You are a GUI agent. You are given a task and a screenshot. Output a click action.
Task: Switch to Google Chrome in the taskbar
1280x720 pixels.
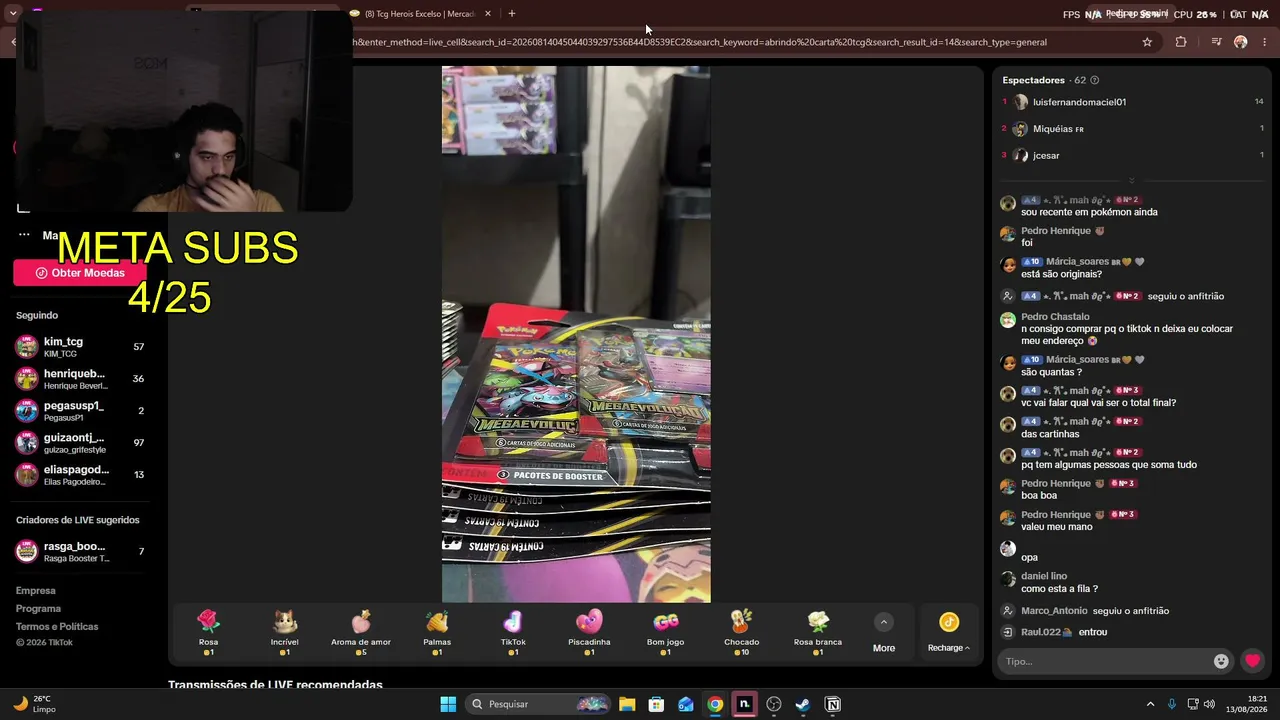(715, 704)
